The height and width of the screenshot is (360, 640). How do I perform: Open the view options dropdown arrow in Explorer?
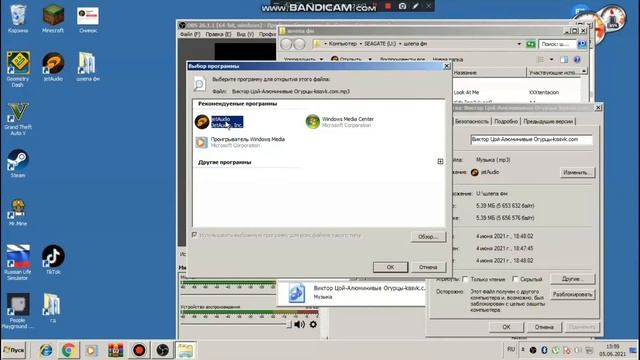(551, 60)
